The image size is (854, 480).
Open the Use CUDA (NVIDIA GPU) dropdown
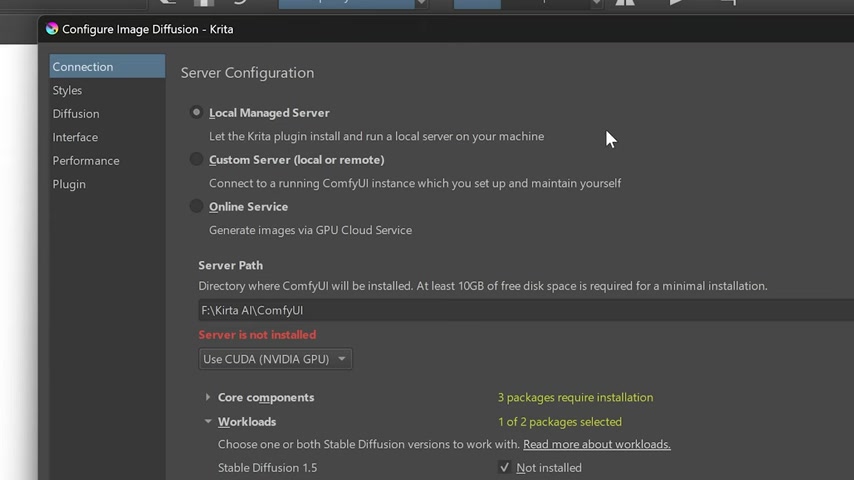click(x=275, y=359)
